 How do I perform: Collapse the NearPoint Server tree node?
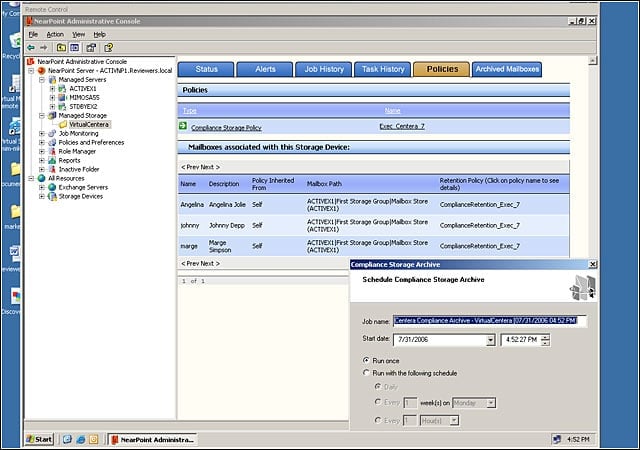tap(31, 71)
